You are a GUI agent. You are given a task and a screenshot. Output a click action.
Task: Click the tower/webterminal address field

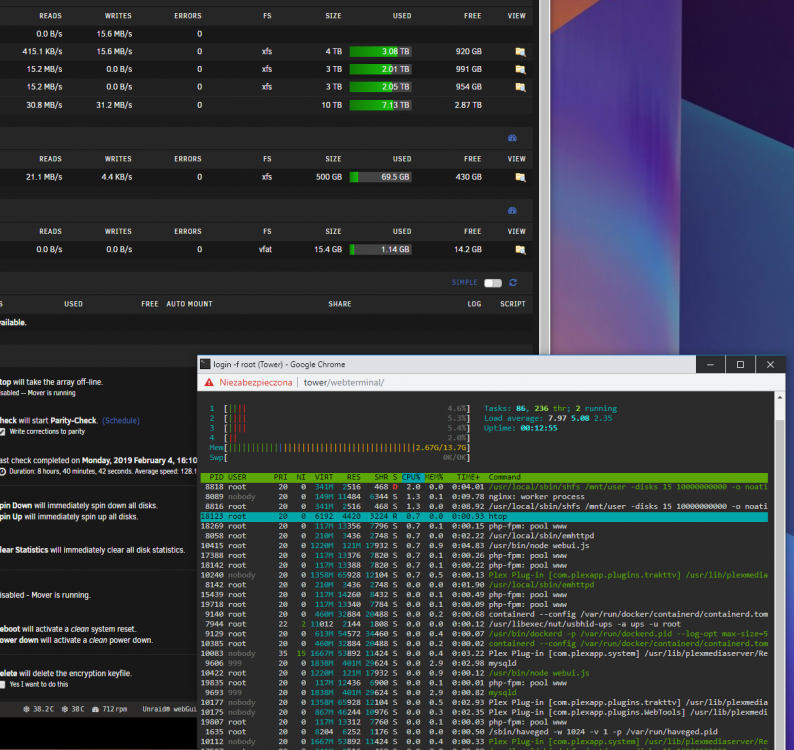point(344,382)
